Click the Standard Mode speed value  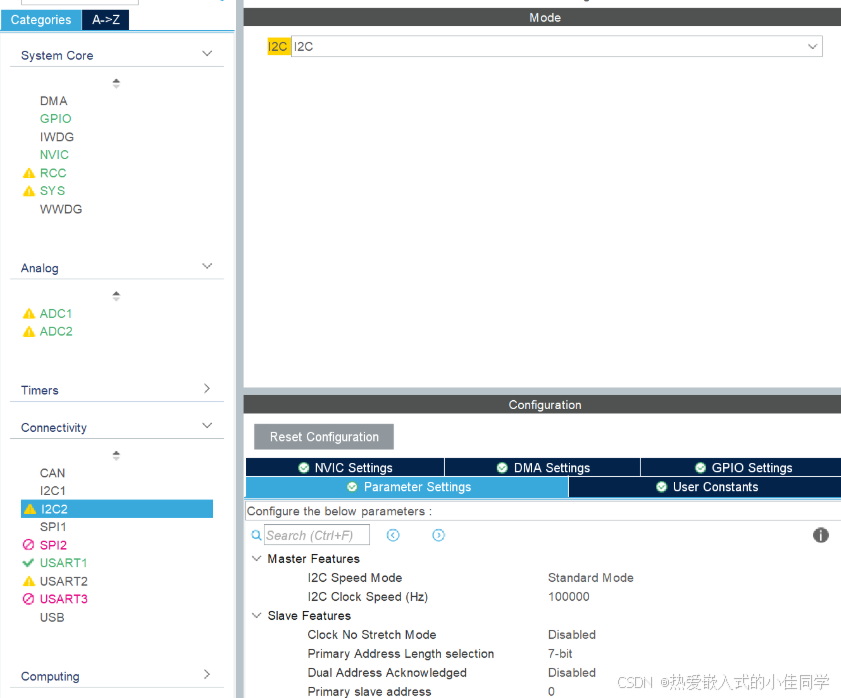click(x=591, y=578)
